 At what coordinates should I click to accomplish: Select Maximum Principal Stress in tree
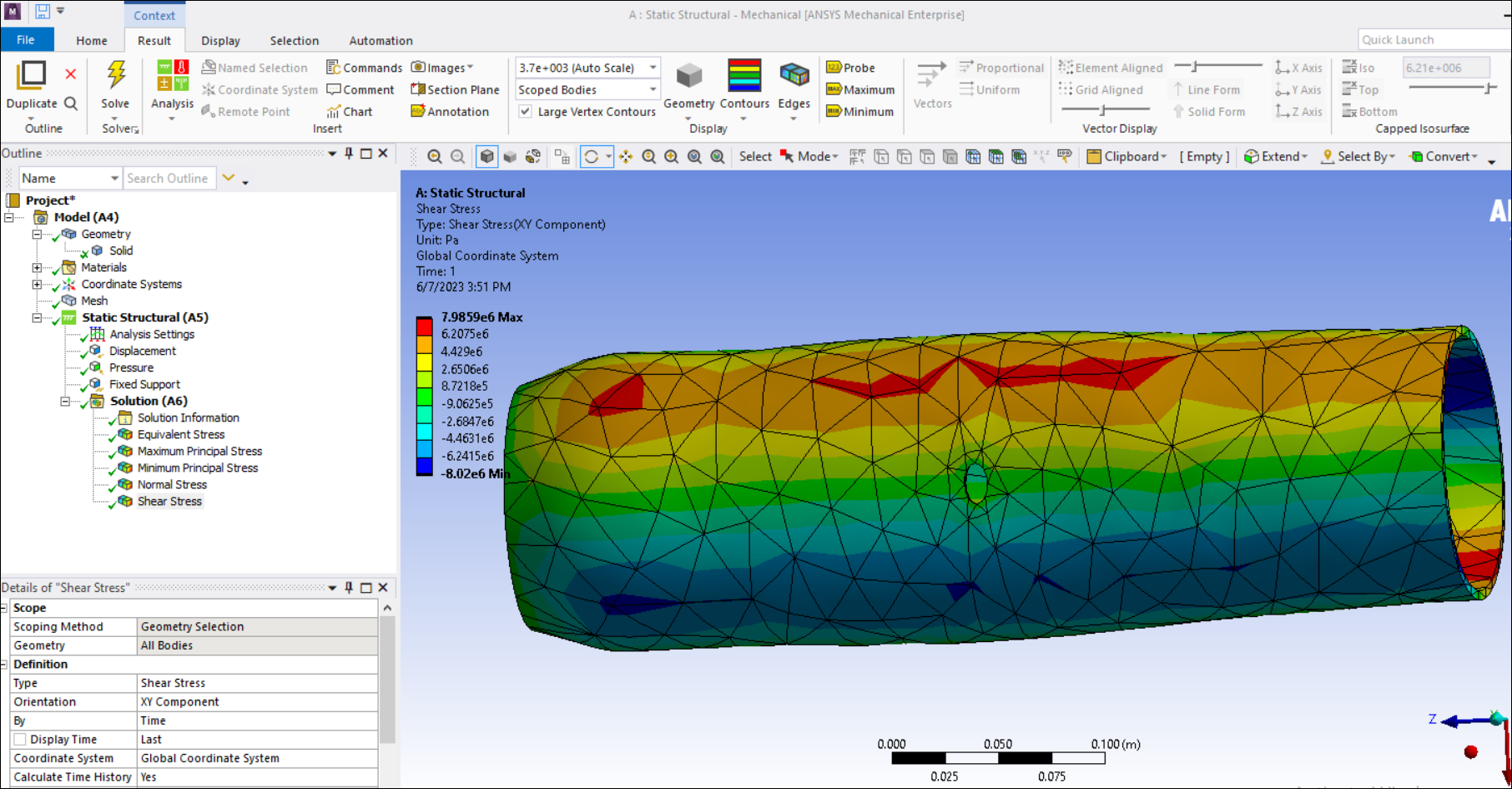tap(199, 451)
